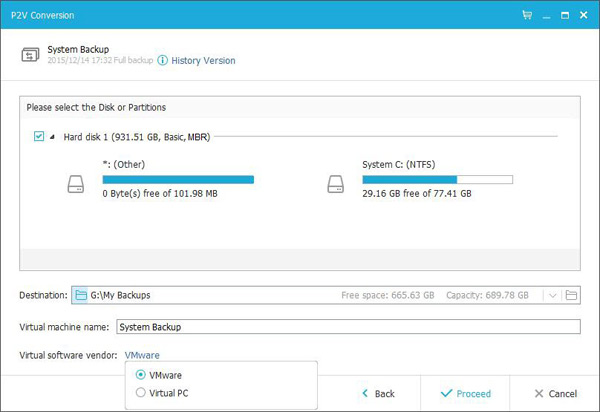This screenshot has height=412, width=600.
Task: Minimize the P2V Conversion window
Action: [x=546, y=16]
